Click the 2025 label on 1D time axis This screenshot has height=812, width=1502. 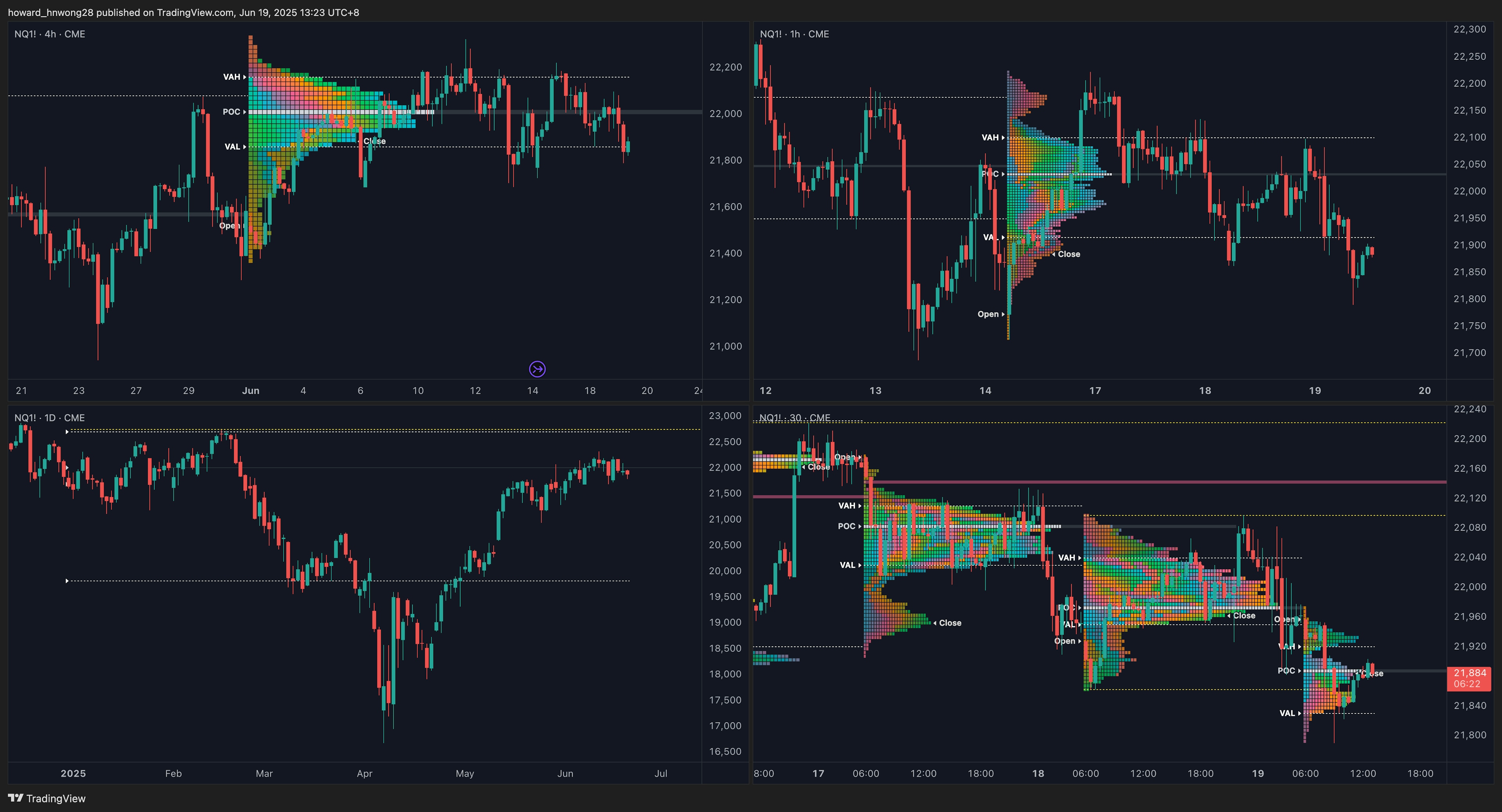point(73,774)
